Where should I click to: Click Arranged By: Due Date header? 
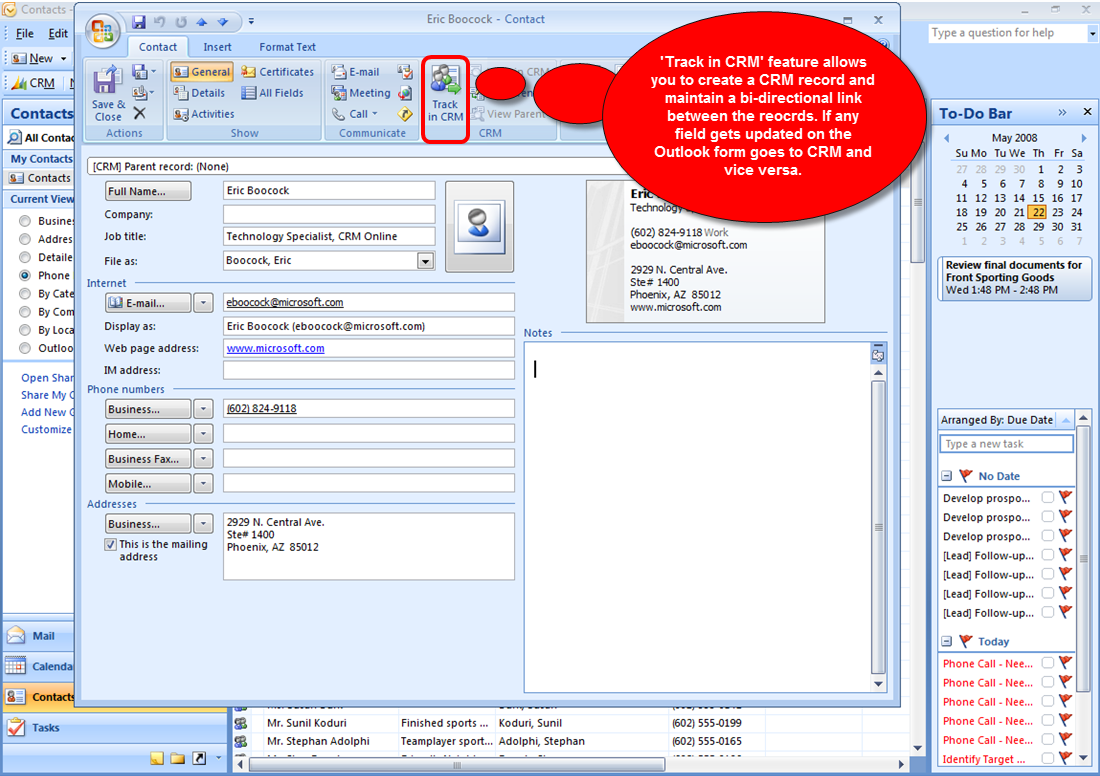tap(997, 420)
